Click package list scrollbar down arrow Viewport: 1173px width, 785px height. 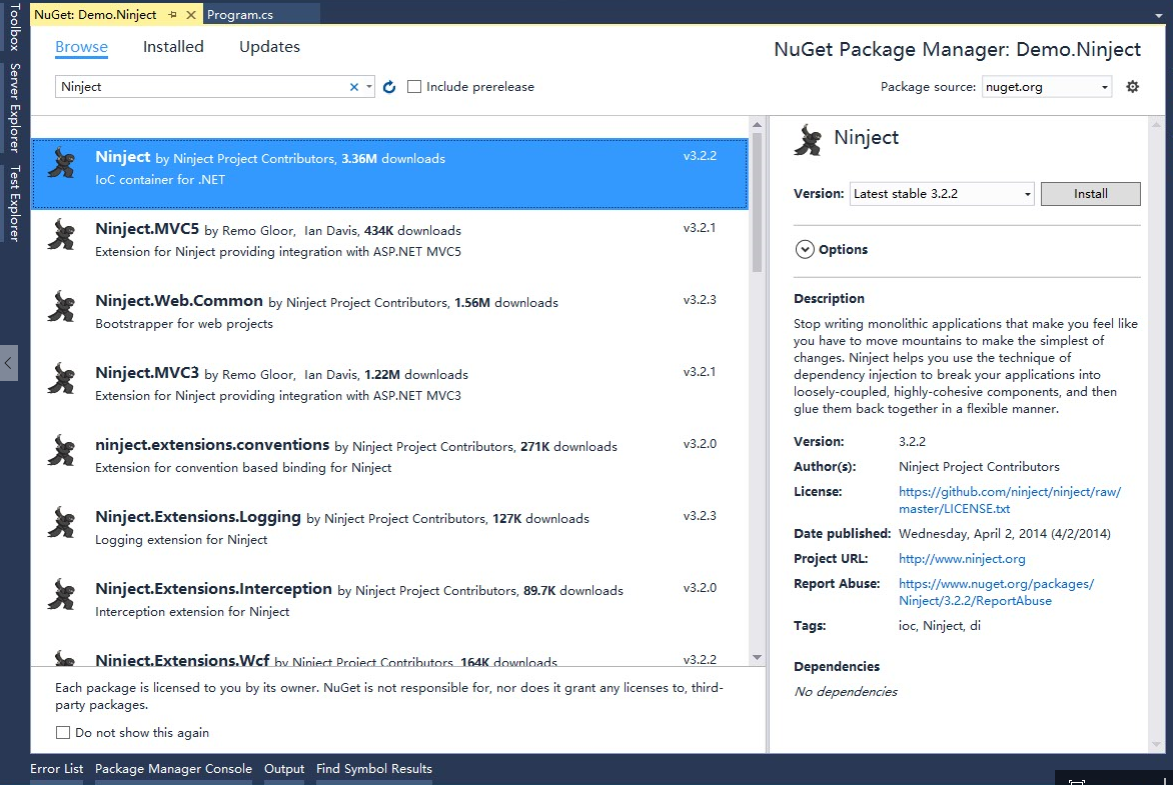[757, 658]
